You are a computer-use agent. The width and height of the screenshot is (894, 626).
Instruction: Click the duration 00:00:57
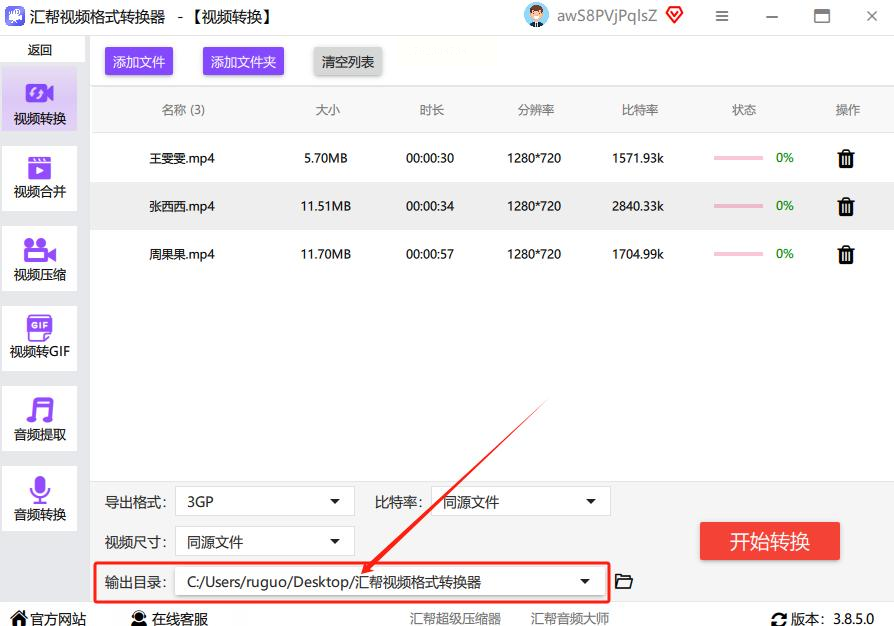[430, 254]
